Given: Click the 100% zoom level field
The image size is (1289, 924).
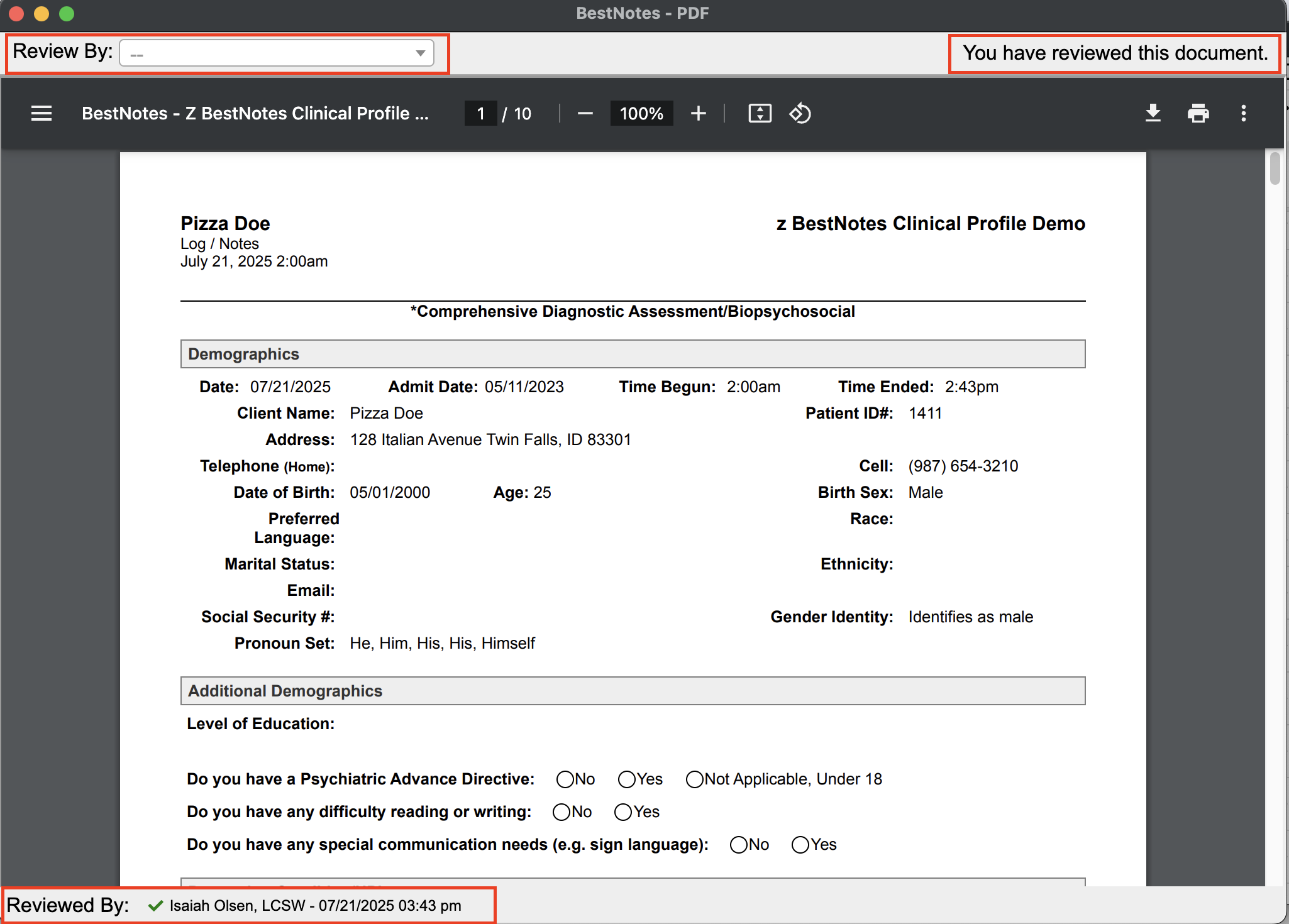Looking at the screenshot, I should pos(641,113).
